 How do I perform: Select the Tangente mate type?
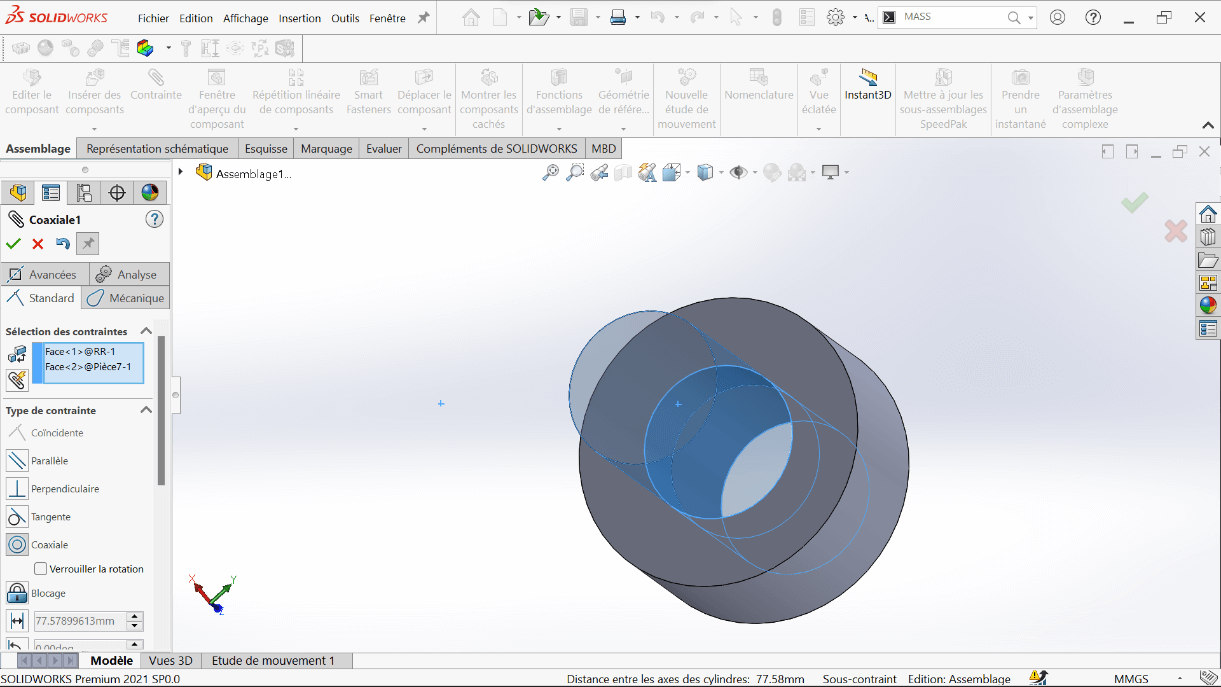coord(17,517)
